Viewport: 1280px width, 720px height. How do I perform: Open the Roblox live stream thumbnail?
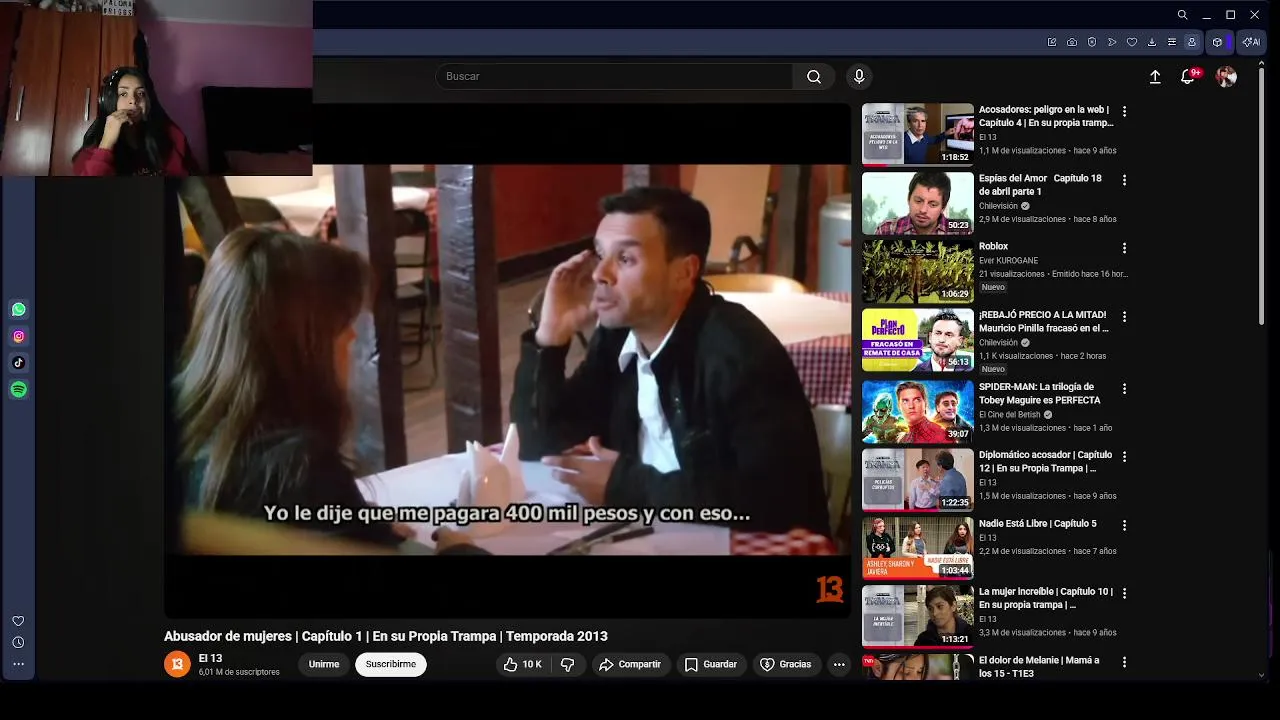918,271
